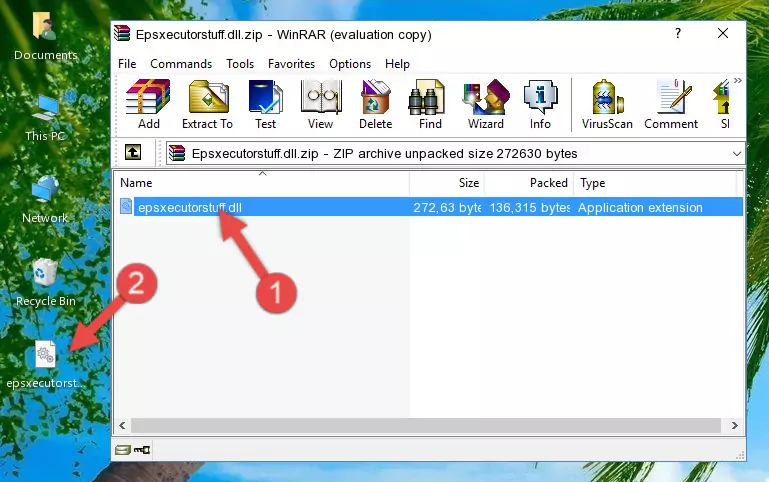This screenshot has width=769, height=482.
Task: Open the Favorites menu
Action: [291, 64]
